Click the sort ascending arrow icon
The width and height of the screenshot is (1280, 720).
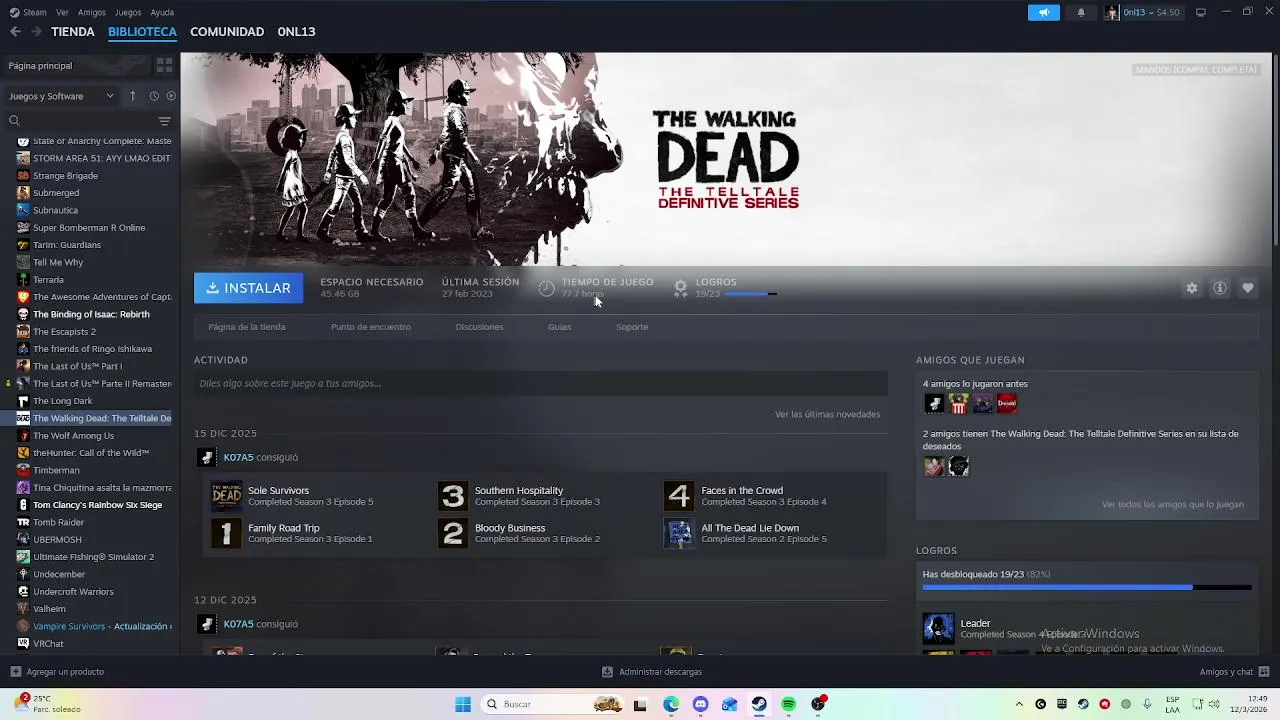(132, 96)
